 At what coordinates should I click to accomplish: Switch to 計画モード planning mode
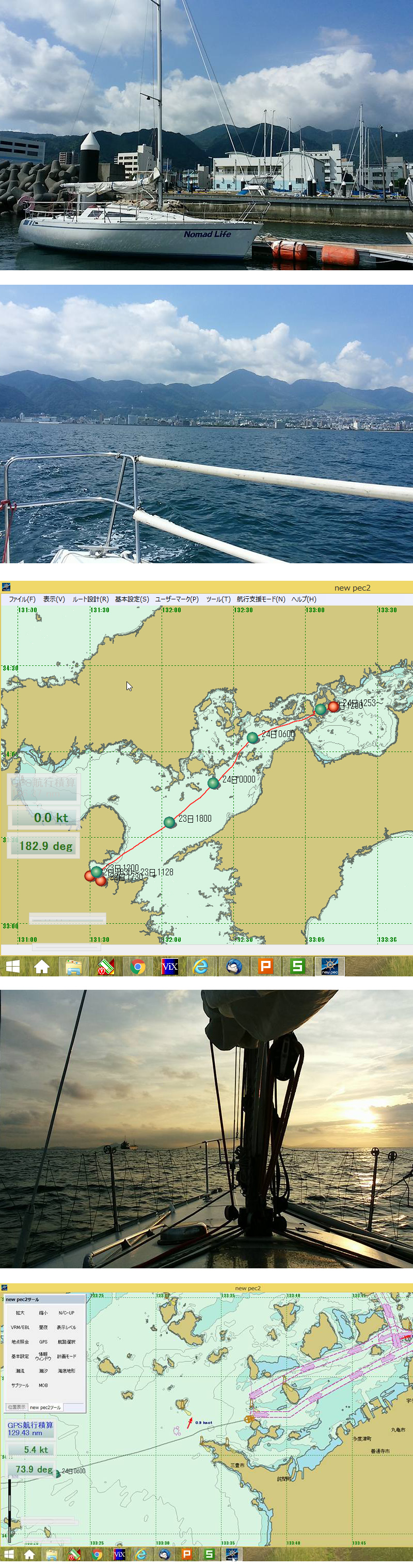[x=67, y=1357]
